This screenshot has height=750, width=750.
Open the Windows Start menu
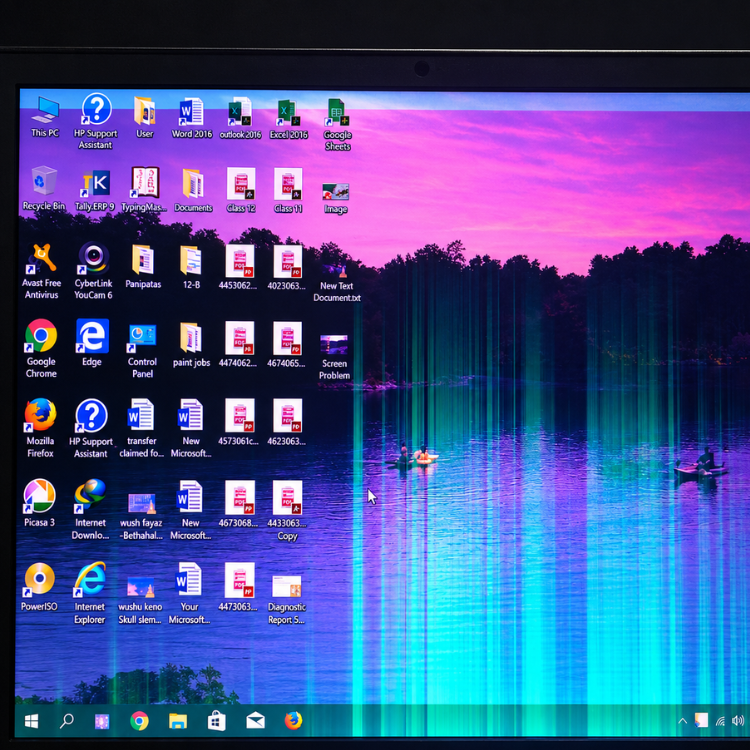pos(32,721)
